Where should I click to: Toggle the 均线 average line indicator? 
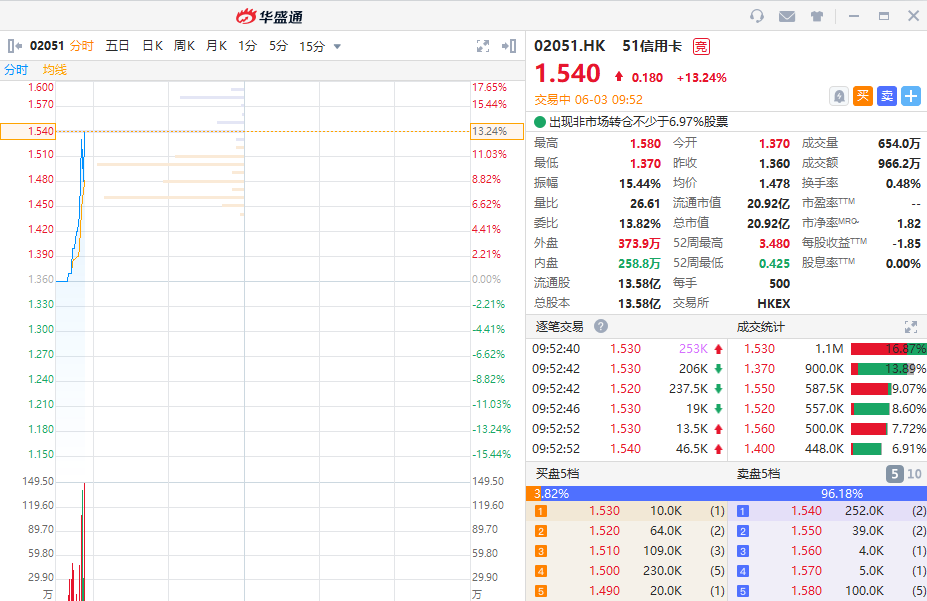55,70
